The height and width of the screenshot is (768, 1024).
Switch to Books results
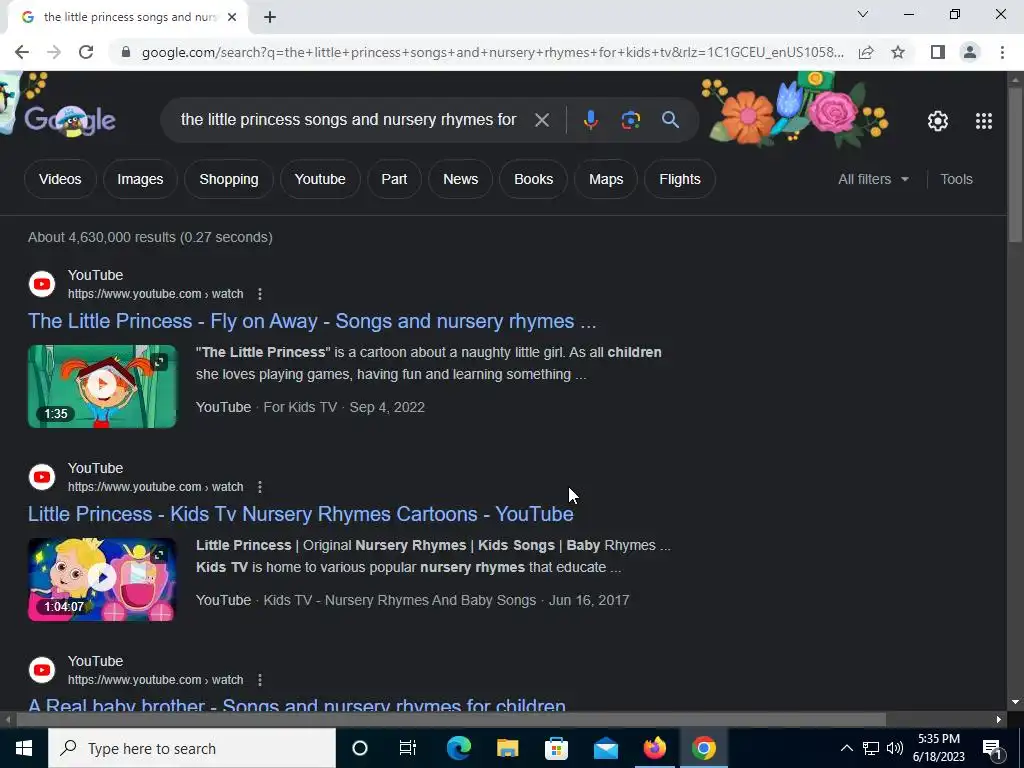point(534,179)
